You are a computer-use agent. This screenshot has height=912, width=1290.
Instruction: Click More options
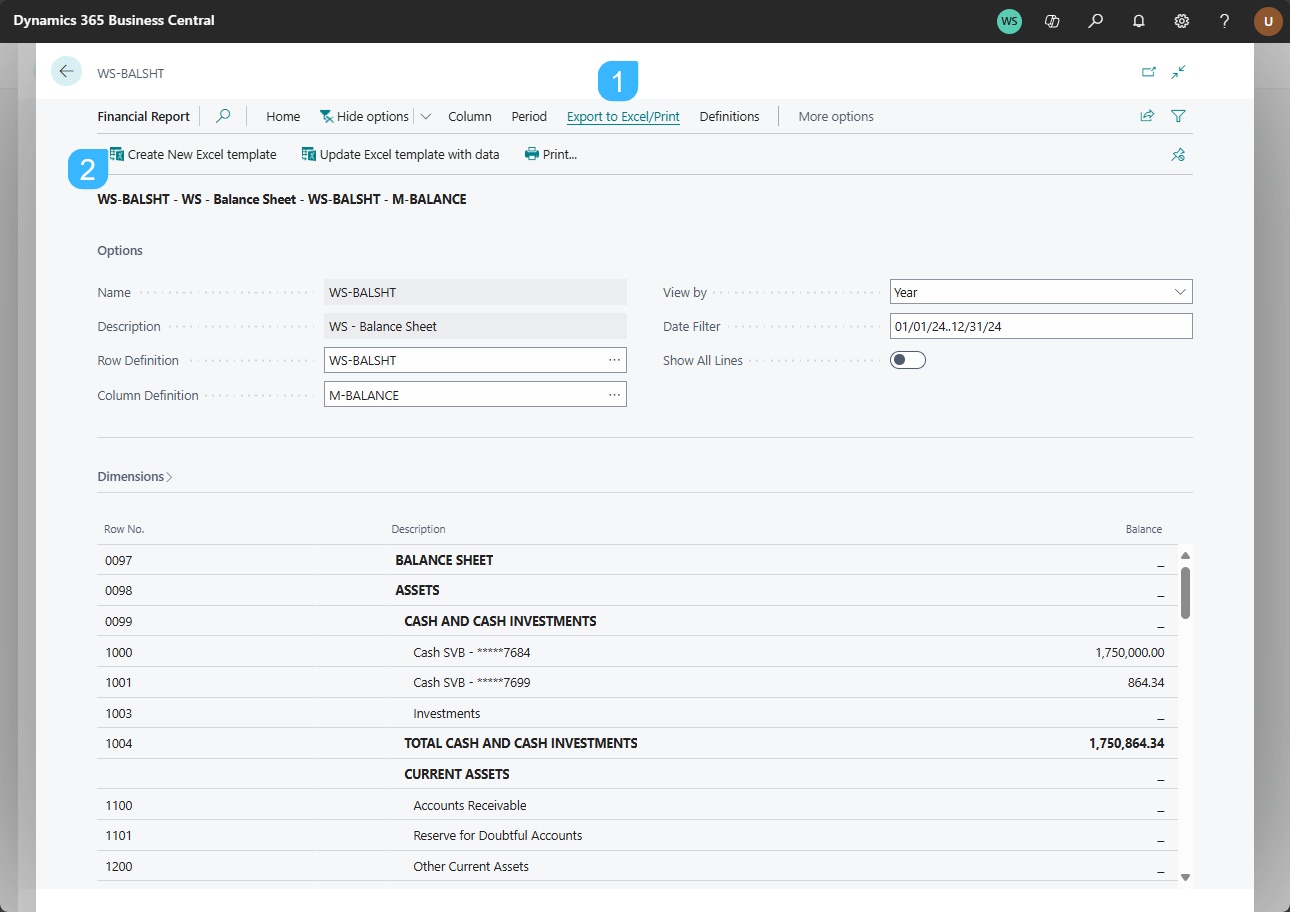tap(836, 116)
